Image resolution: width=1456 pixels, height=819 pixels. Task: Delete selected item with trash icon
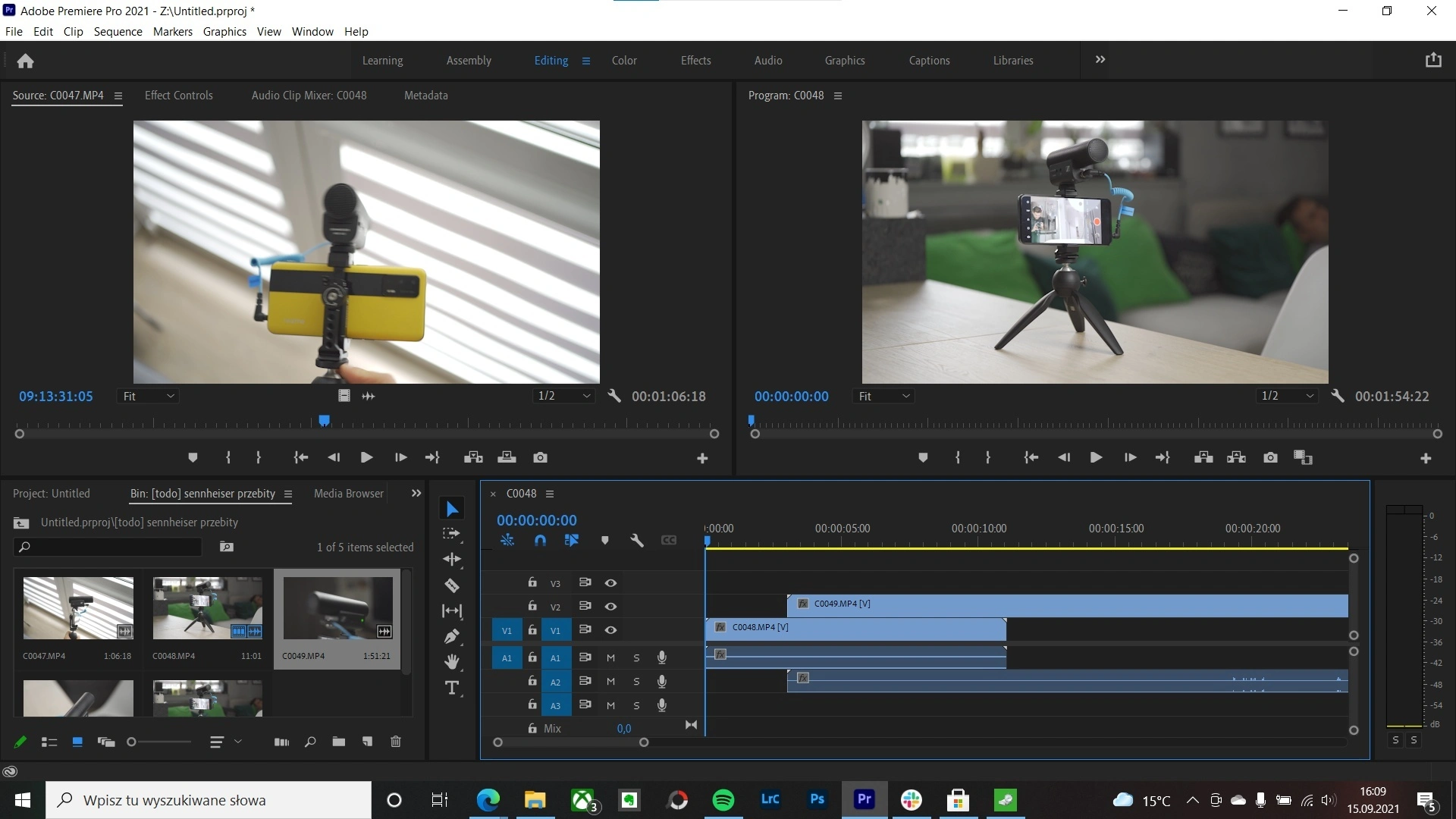tap(395, 742)
